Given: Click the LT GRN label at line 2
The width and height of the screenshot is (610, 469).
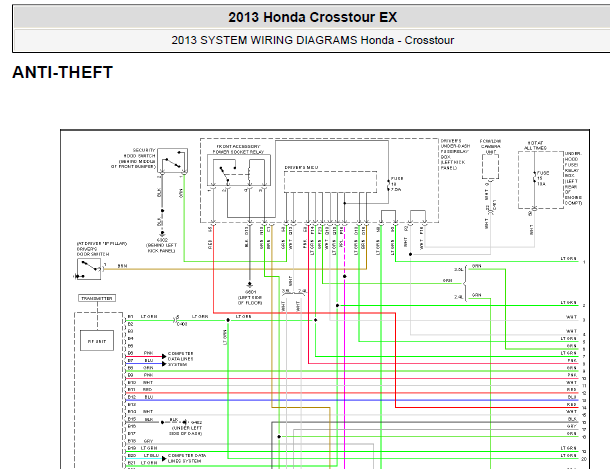Looking at the screenshot, I should coord(568,302).
